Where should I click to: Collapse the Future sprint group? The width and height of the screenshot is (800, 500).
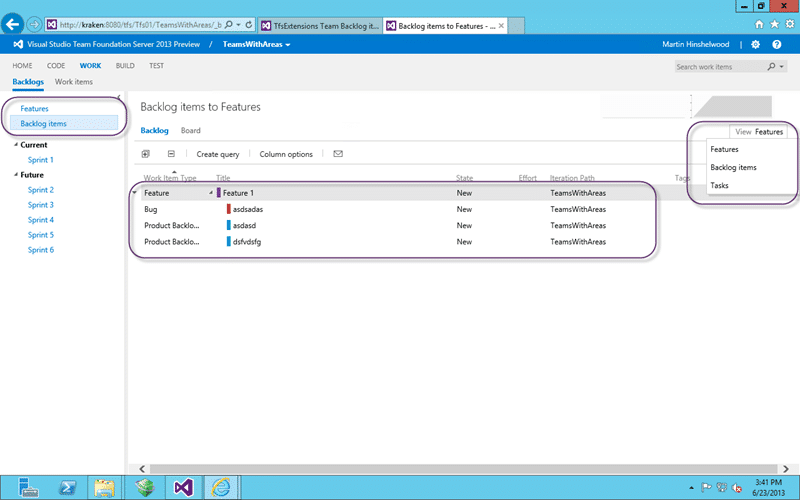coord(16,174)
